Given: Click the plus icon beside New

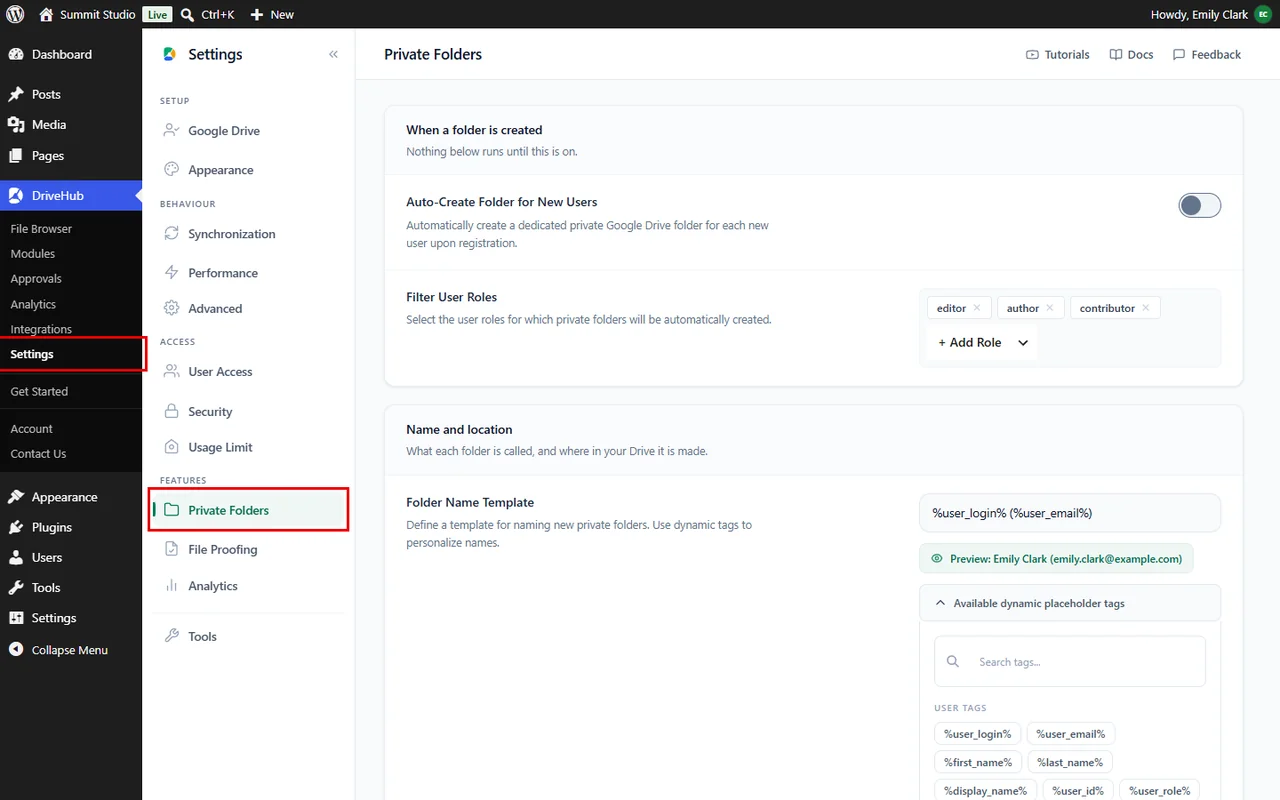Looking at the screenshot, I should click(257, 14).
